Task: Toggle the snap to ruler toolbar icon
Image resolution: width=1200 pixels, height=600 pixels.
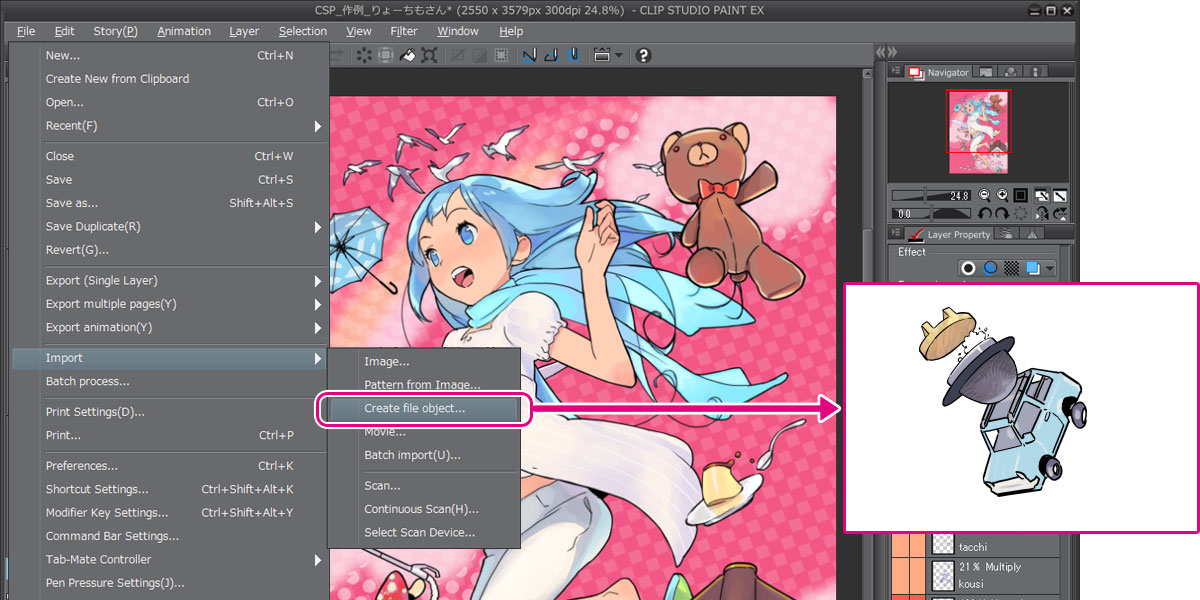Action: click(x=529, y=55)
